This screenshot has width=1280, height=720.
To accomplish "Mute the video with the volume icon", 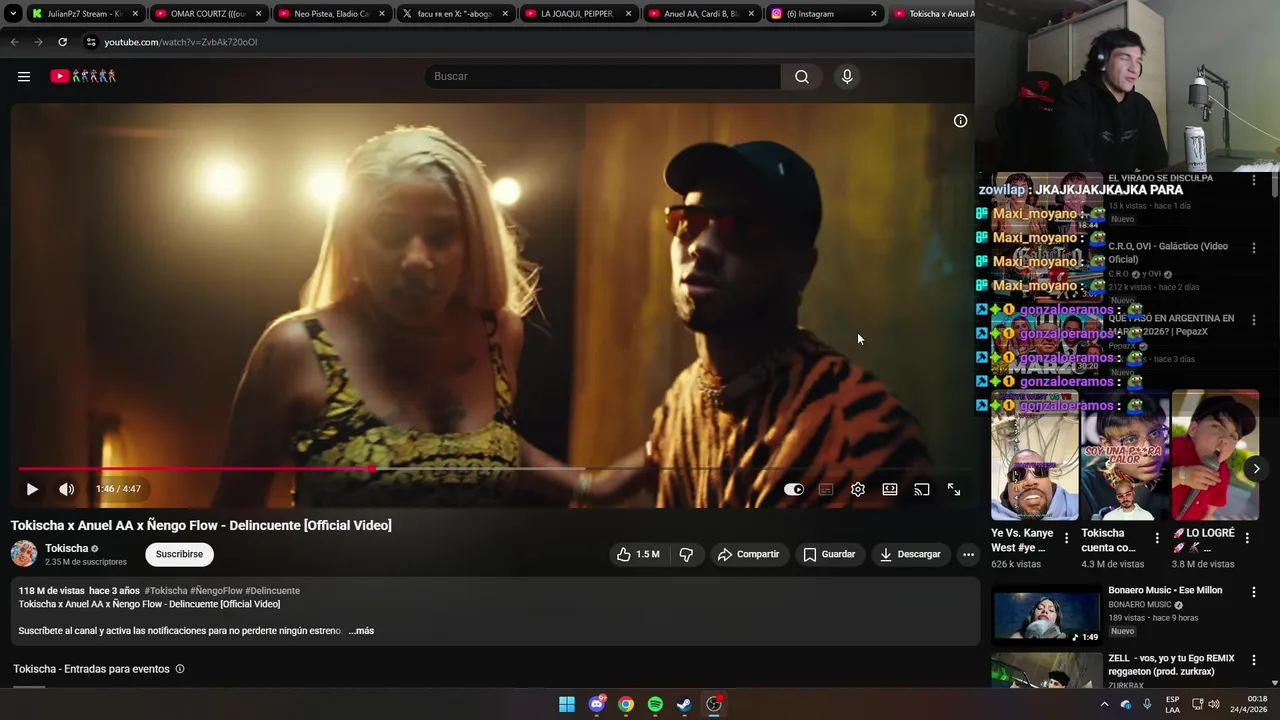I will point(66,489).
